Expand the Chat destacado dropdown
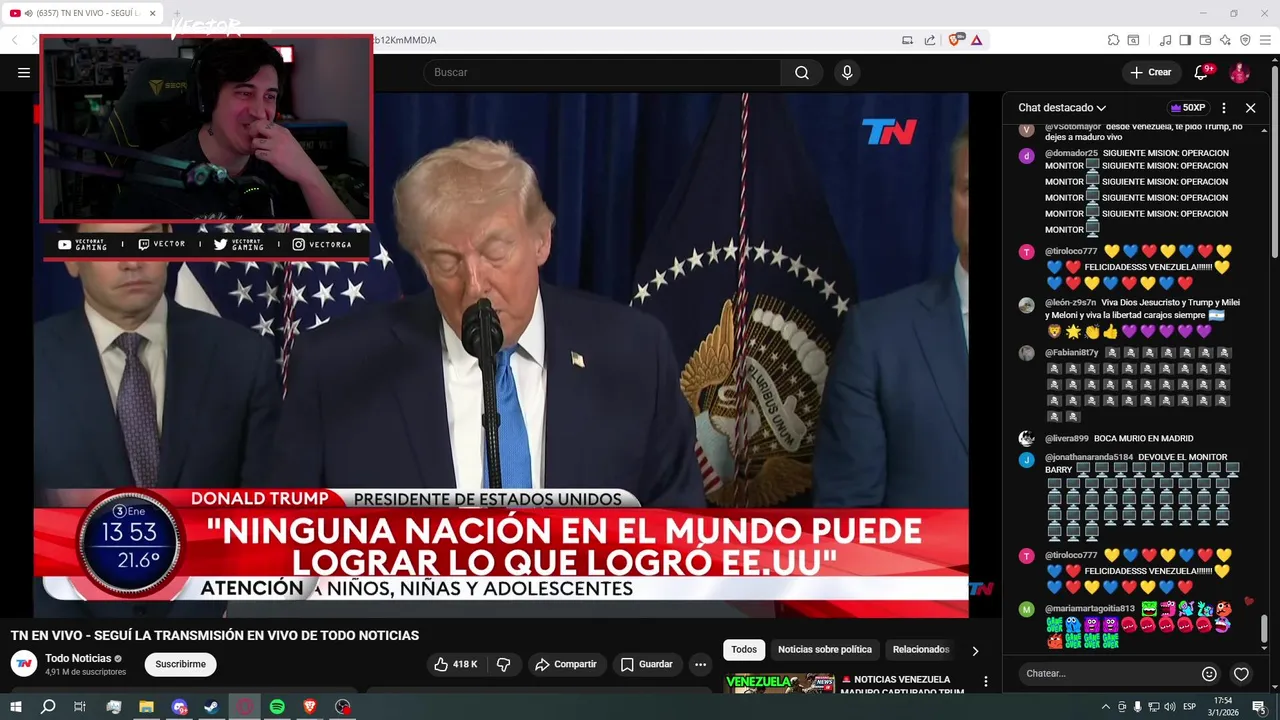This screenshot has height=720, width=1280. point(1062,108)
